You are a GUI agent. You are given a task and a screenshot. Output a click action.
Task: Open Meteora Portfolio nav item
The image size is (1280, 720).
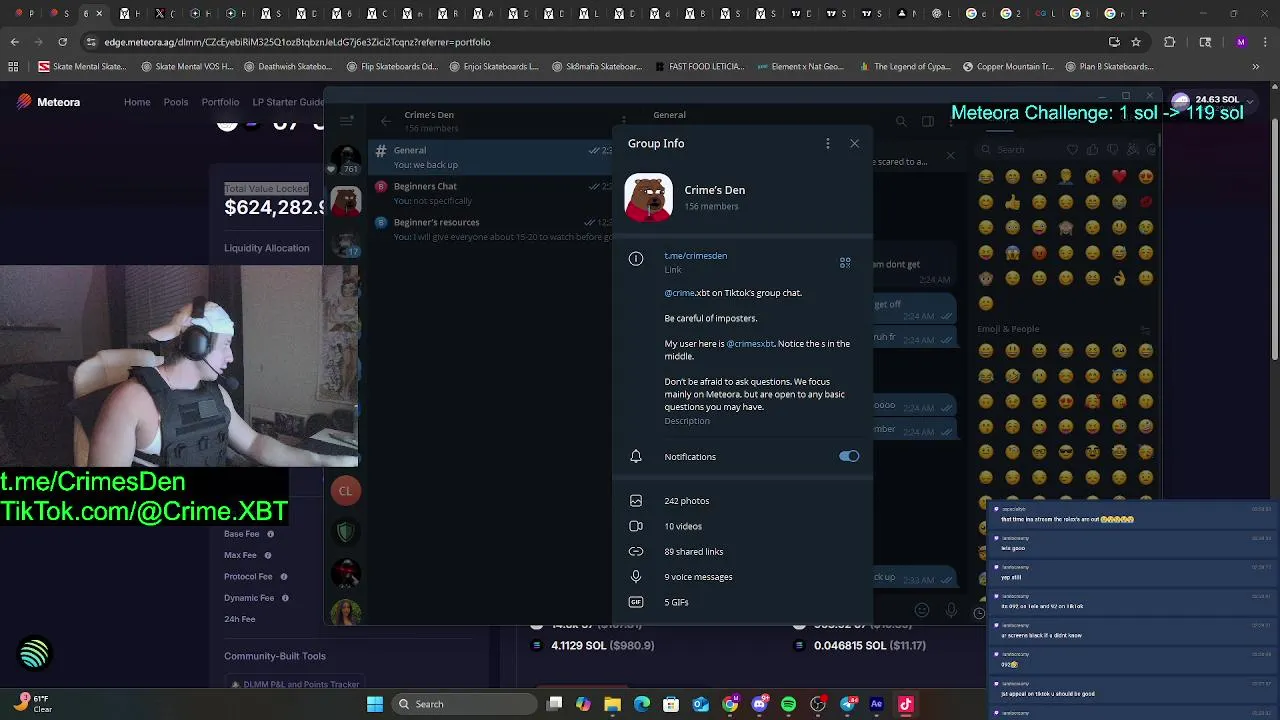pyautogui.click(x=220, y=102)
